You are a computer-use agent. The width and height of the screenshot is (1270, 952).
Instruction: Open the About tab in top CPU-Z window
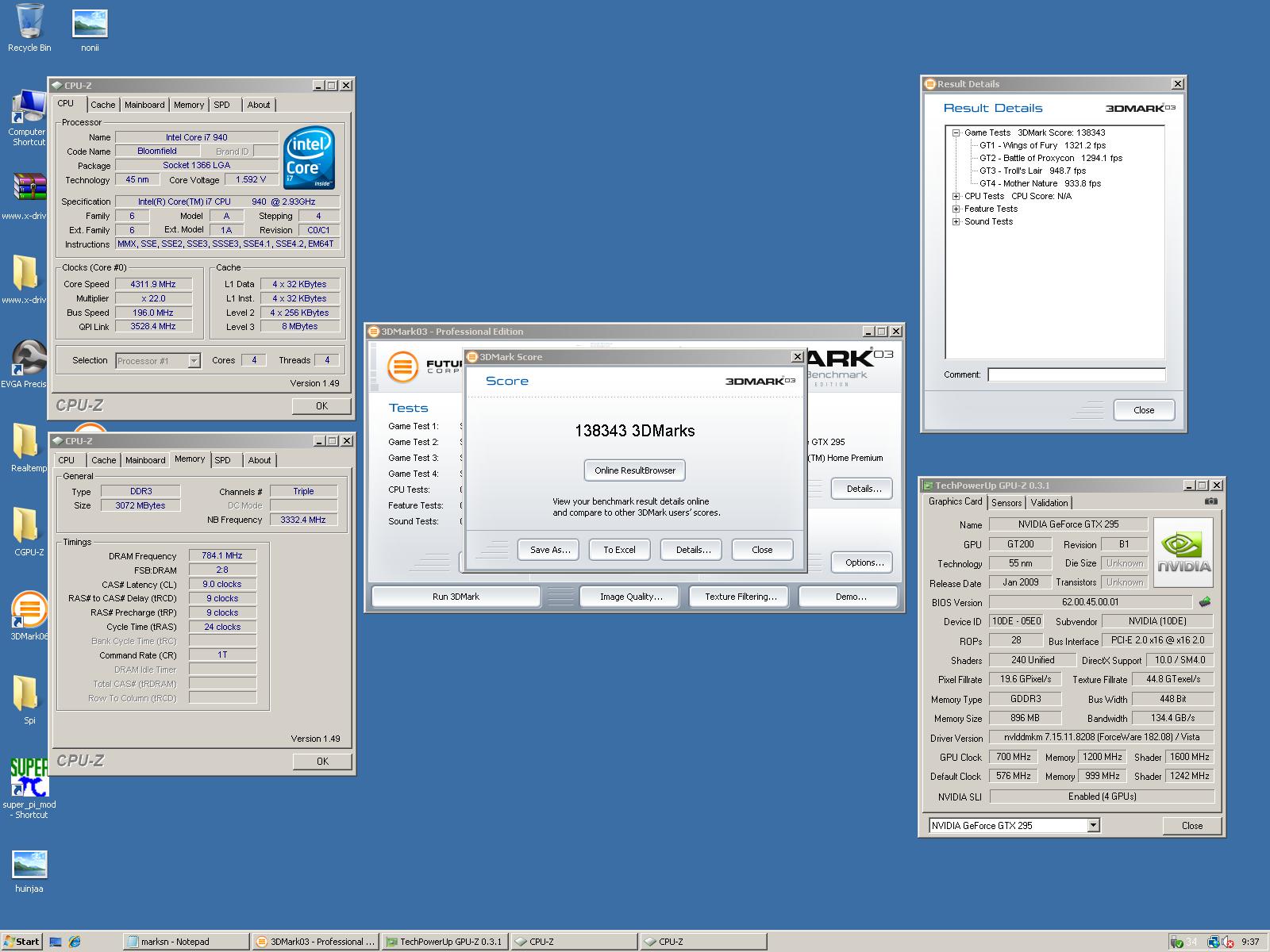(x=259, y=105)
